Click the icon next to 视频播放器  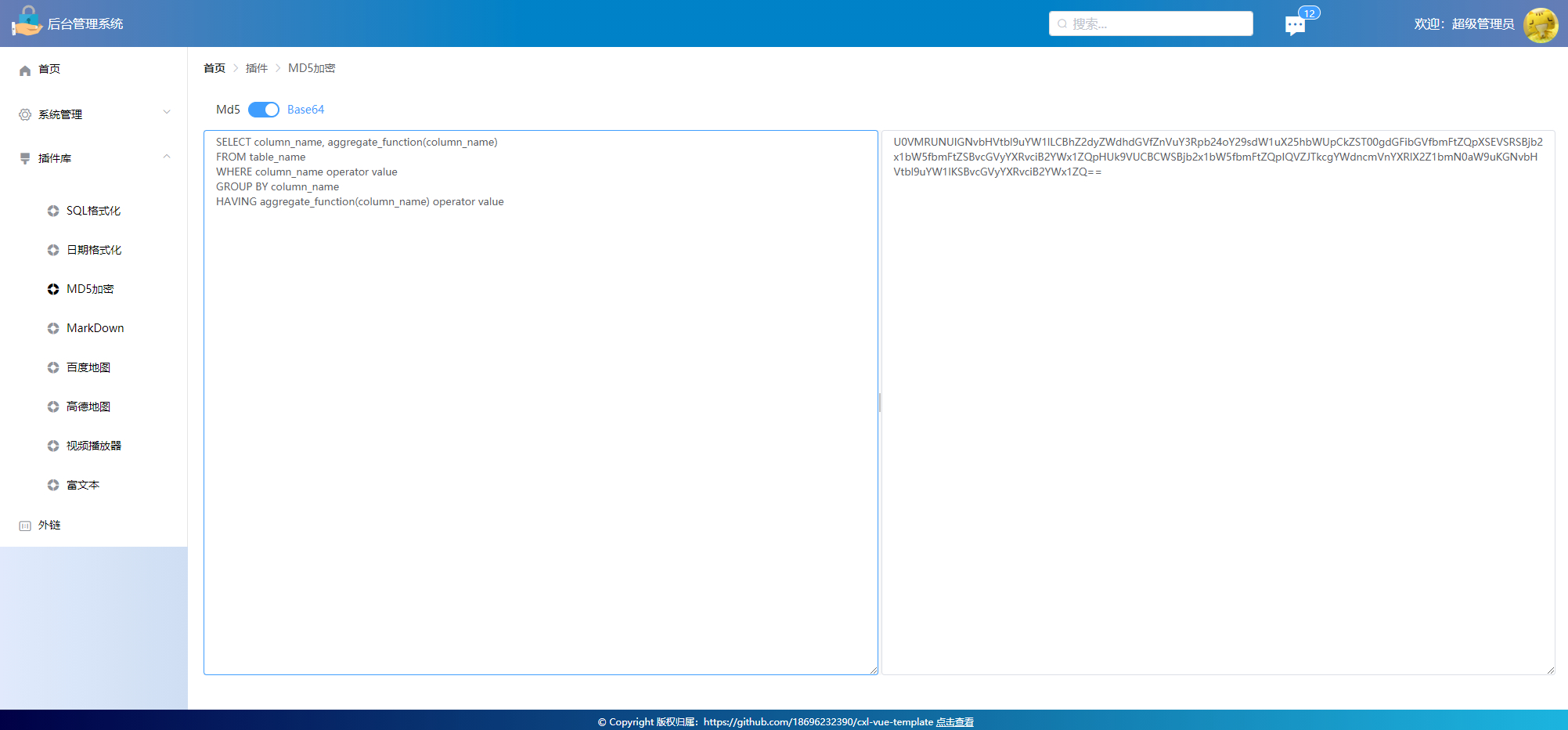(53, 446)
